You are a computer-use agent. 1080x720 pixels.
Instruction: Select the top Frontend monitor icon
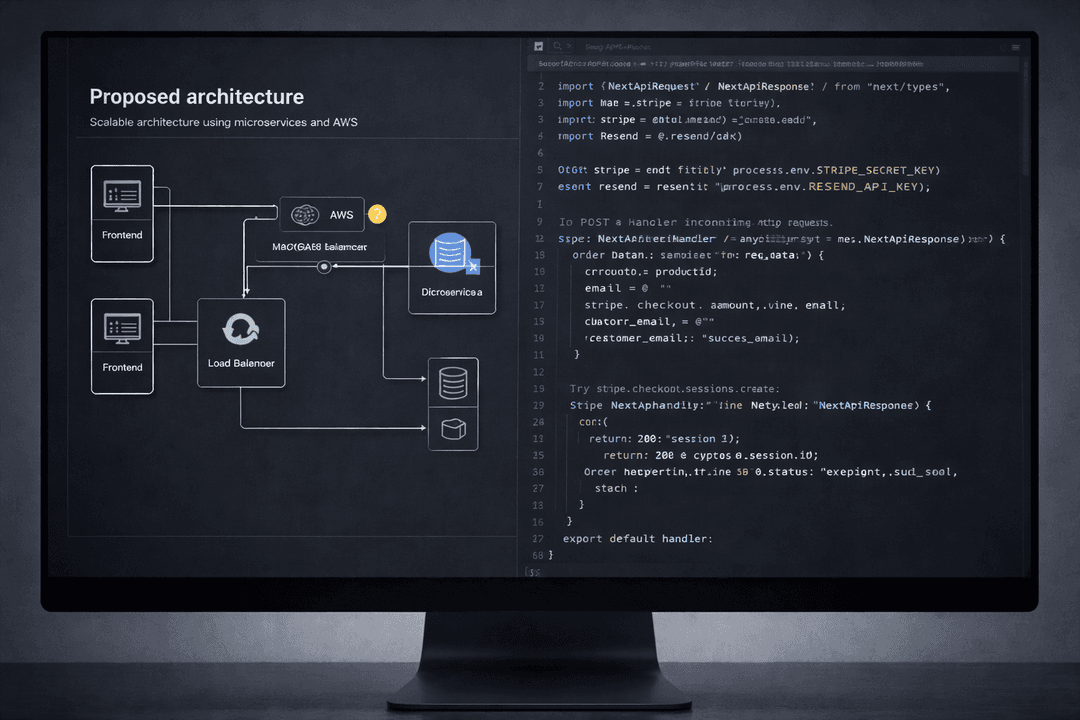[x=122, y=192]
